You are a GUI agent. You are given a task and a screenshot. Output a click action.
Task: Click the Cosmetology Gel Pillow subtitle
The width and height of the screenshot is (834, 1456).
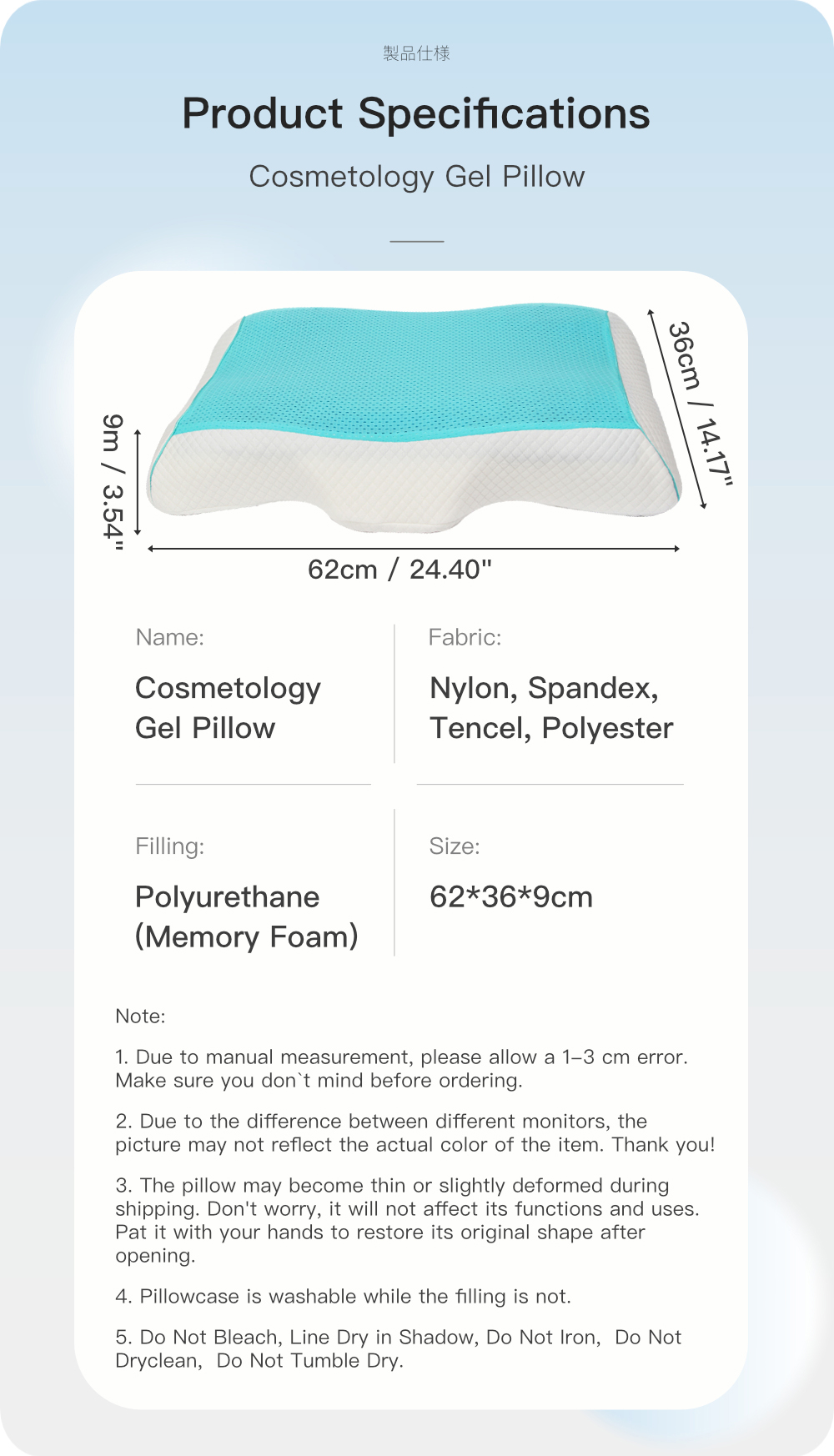[417, 177]
